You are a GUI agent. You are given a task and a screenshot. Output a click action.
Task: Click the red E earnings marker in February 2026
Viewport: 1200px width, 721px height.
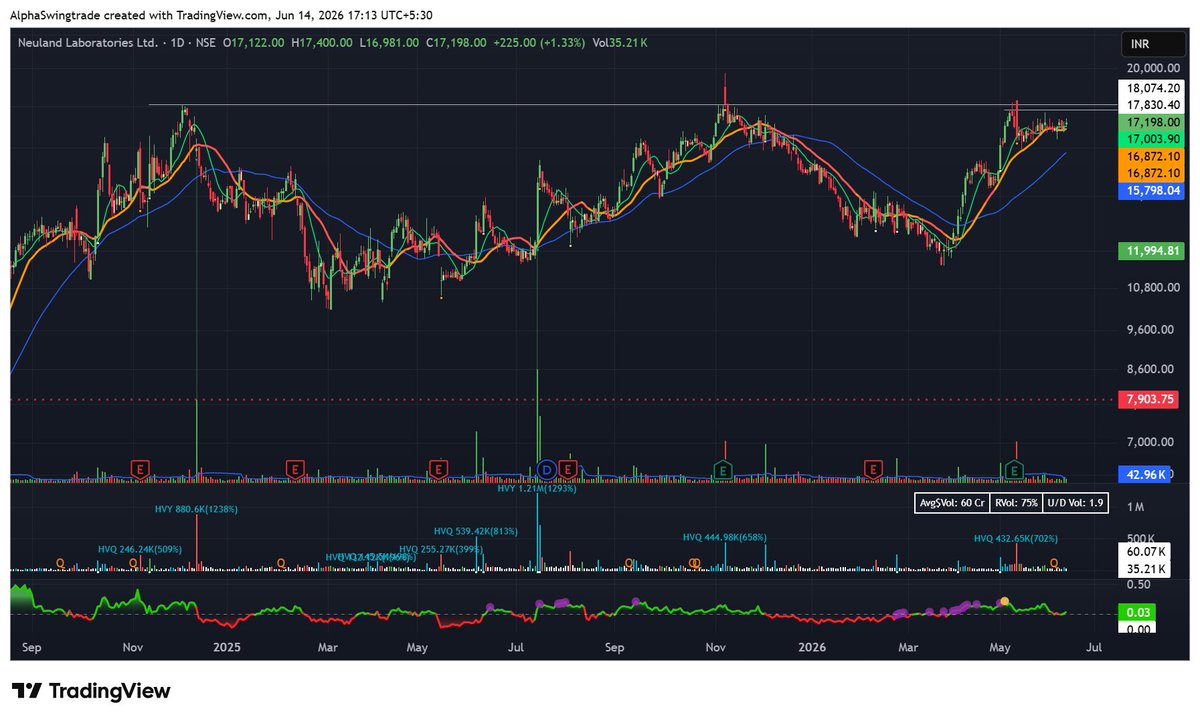874,468
